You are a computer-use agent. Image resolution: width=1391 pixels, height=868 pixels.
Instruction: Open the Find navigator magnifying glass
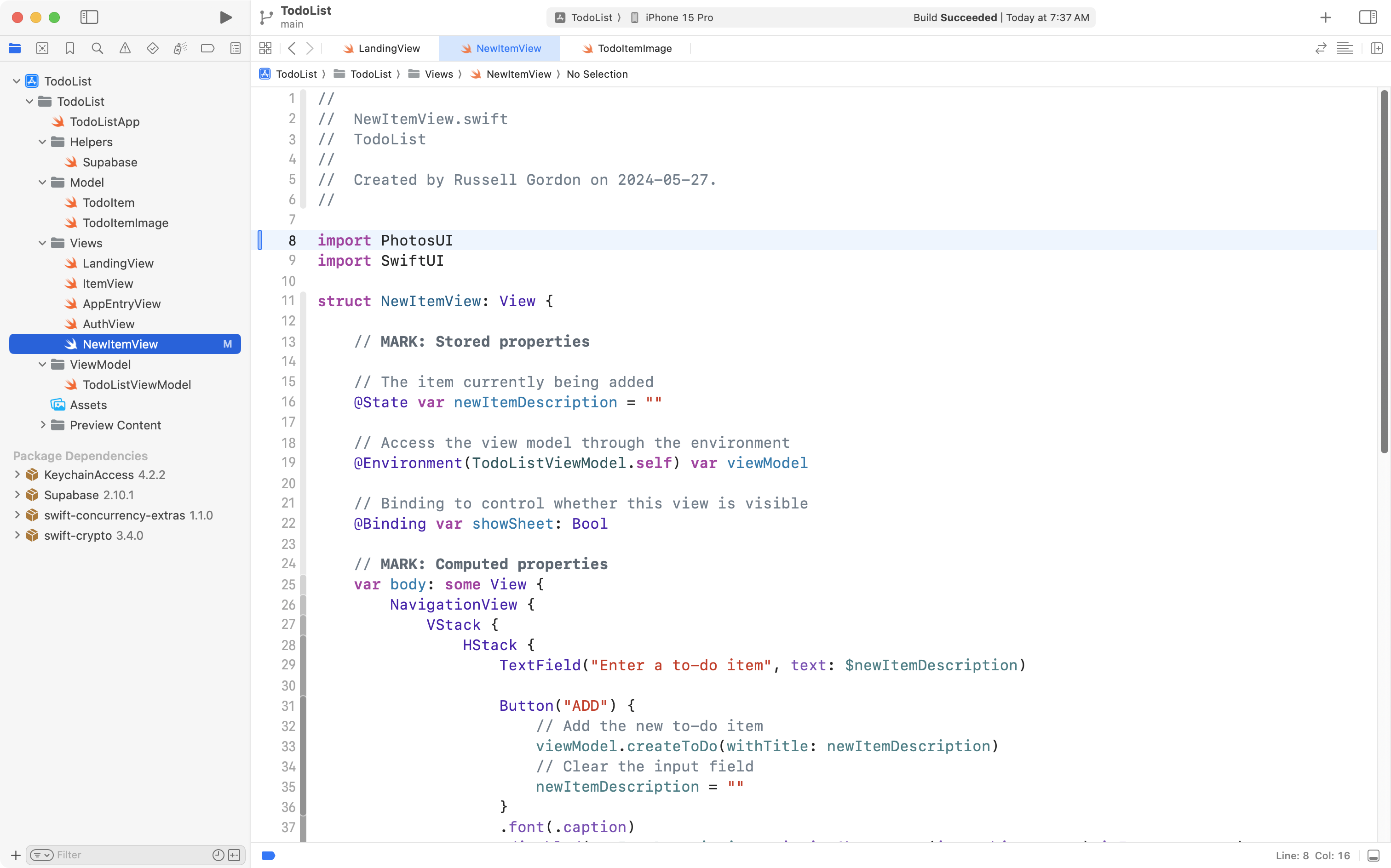point(97,48)
